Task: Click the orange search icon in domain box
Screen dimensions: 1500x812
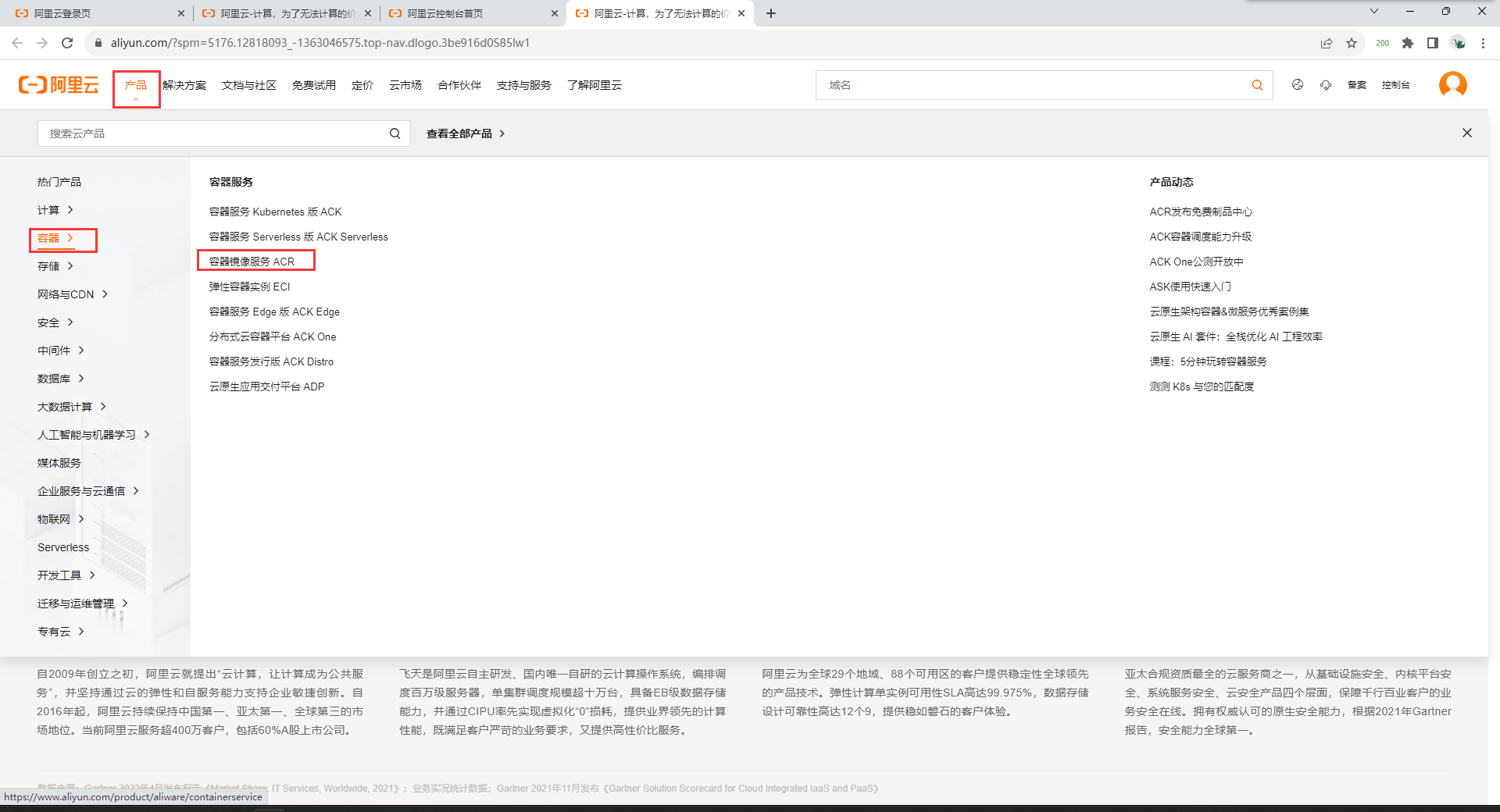Action: 1257,85
